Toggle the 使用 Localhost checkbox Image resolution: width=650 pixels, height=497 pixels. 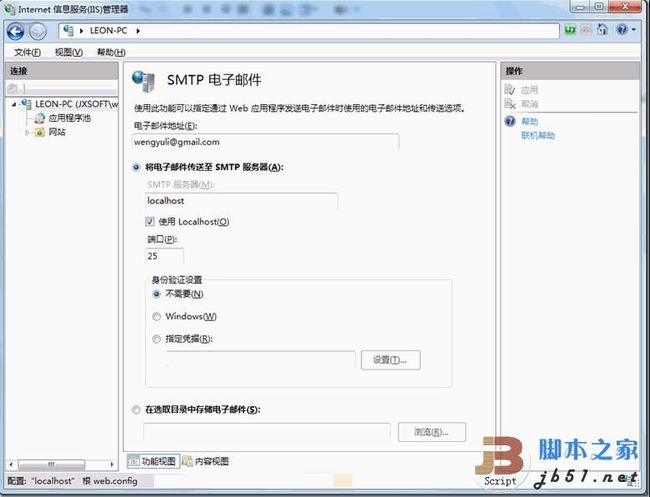(x=150, y=222)
